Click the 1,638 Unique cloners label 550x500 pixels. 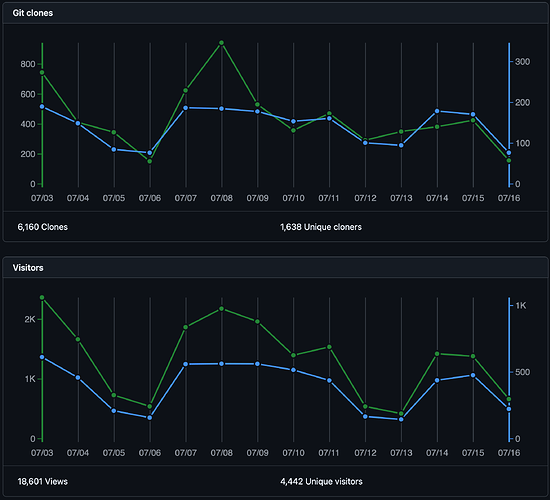pos(321,227)
